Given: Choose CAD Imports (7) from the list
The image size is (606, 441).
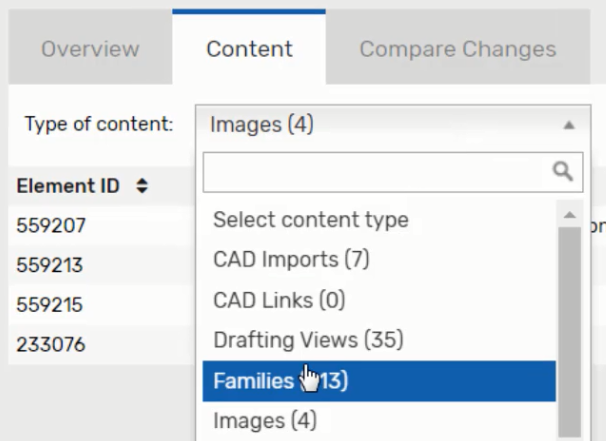Looking at the screenshot, I should (292, 259).
